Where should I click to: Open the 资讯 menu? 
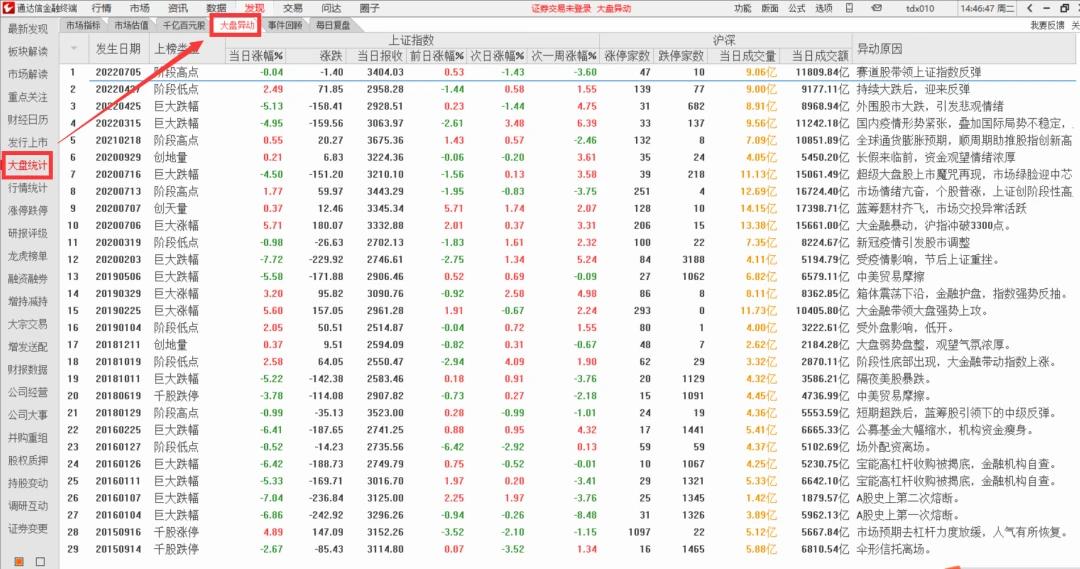(x=178, y=8)
